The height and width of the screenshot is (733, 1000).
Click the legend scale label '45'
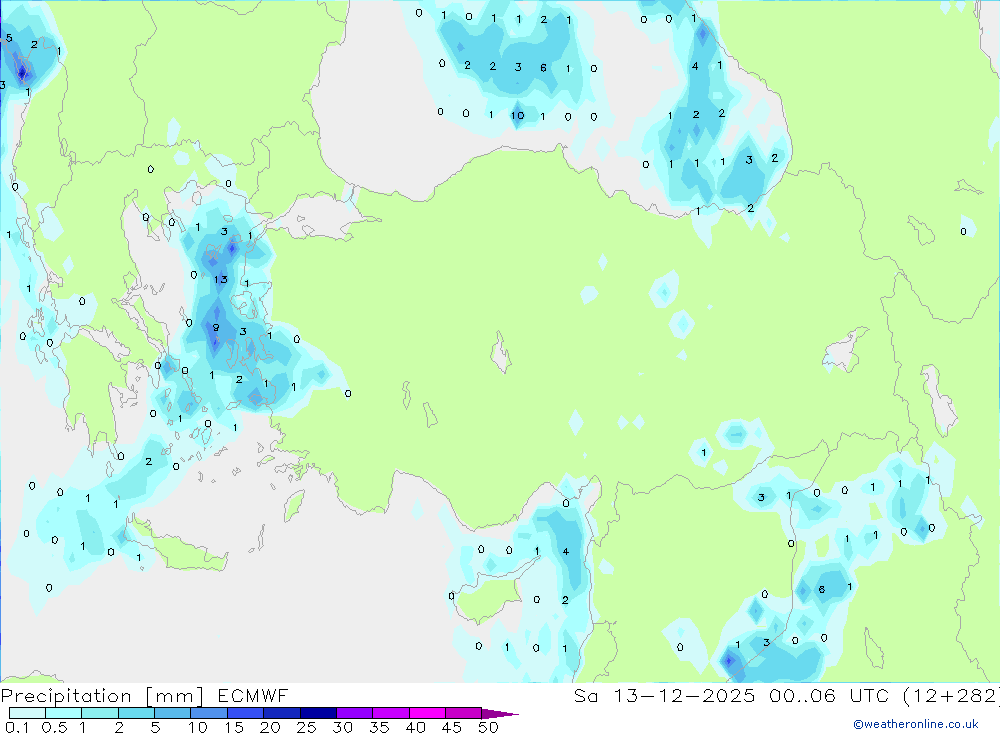(452, 727)
